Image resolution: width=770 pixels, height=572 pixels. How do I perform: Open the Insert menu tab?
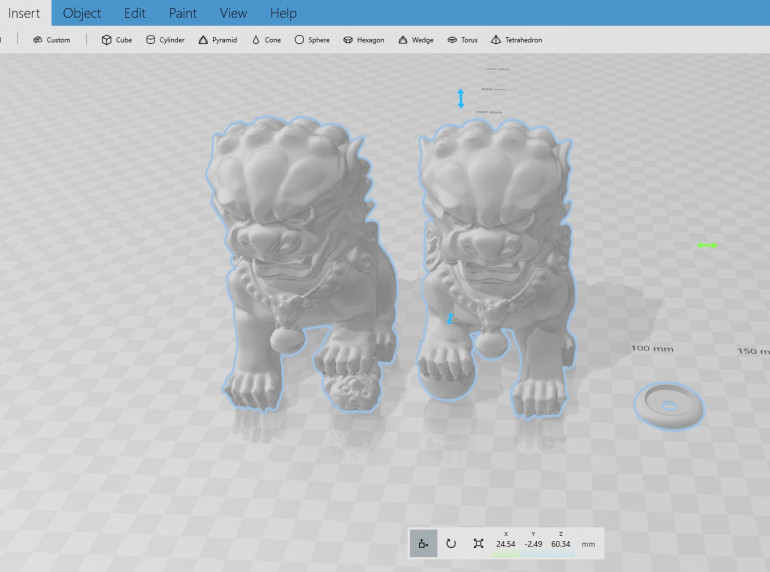click(x=24, y=13)
